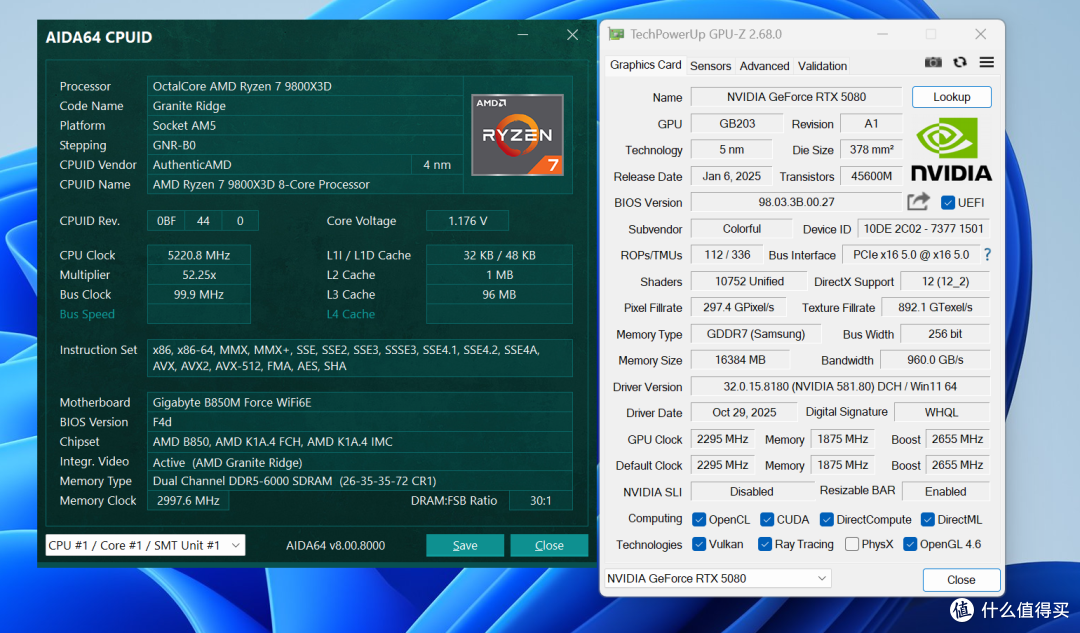This screenshot has height=633, width=1080.
Task: Click the Shaders value 10752 Unified
Action: [749, 281]
